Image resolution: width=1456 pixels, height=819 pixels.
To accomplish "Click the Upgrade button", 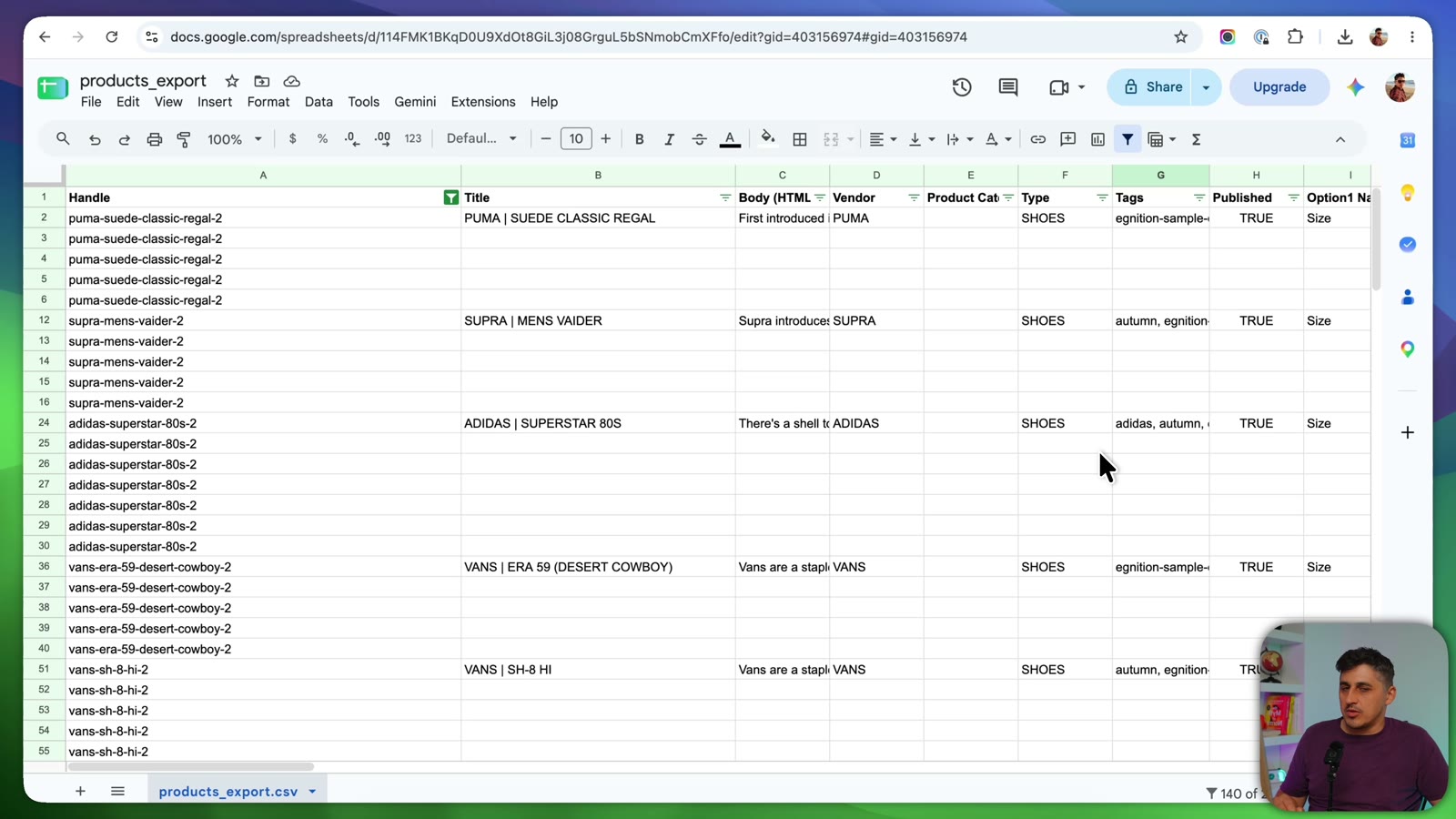I will pos(1279,87).
